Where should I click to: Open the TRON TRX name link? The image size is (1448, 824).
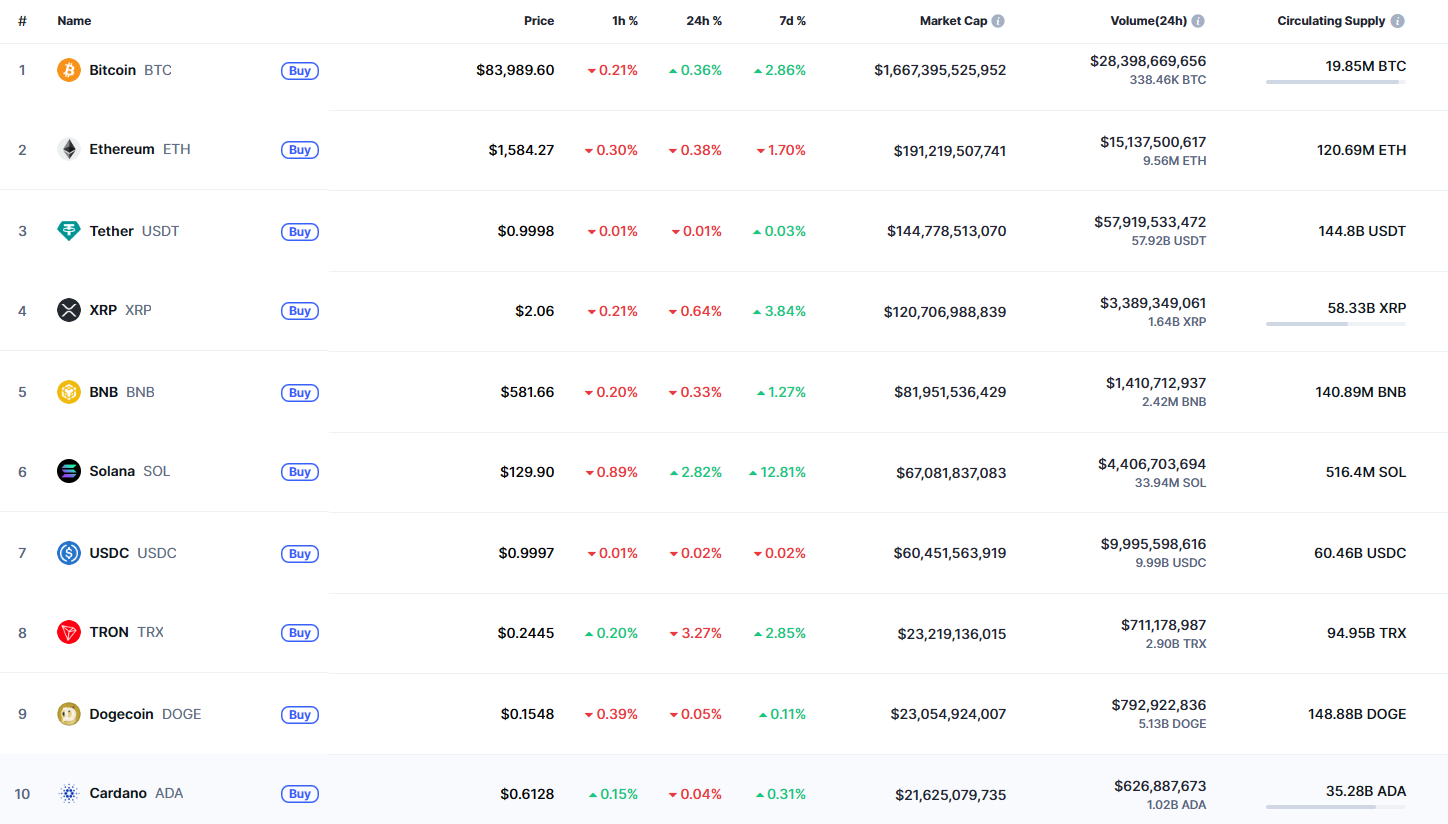[126, 632]
